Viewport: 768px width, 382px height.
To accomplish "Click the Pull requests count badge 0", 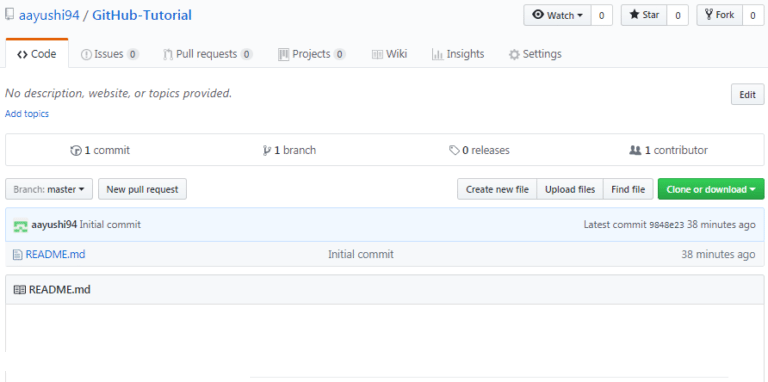I will (246, 54).
